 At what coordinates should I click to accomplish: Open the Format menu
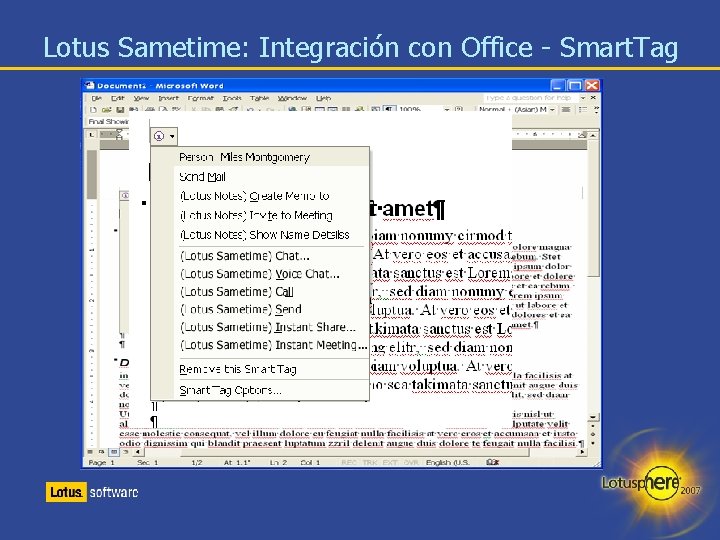tap(200, 98)
